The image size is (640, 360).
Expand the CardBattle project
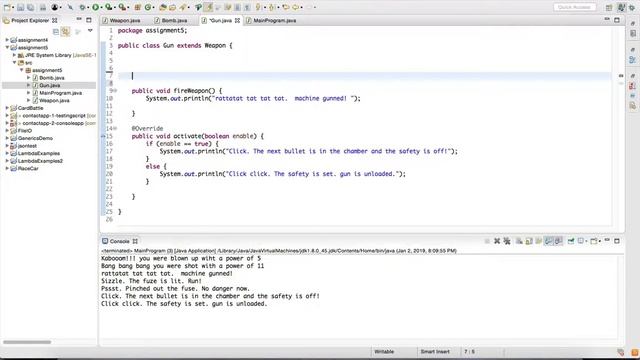click(x=7, y=108)
